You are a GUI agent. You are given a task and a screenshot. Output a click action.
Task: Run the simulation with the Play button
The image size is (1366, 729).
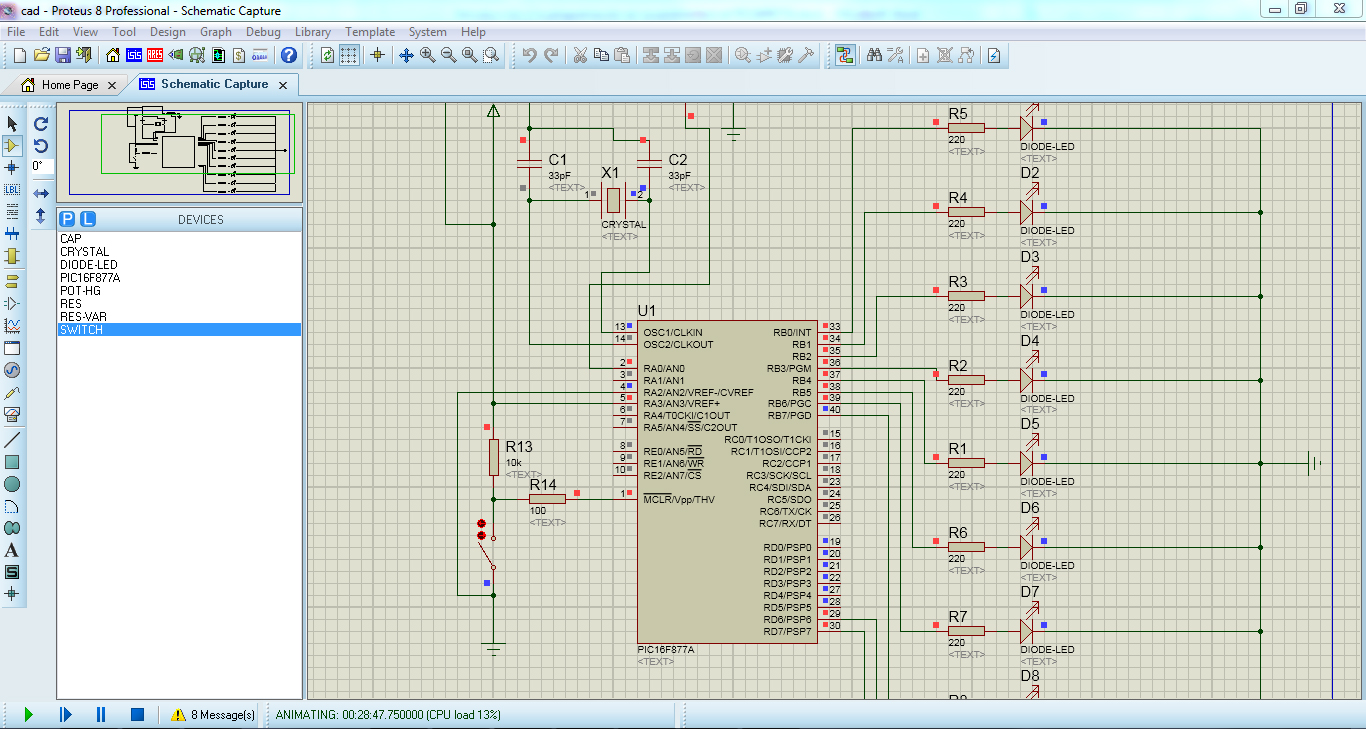(28, 714)
